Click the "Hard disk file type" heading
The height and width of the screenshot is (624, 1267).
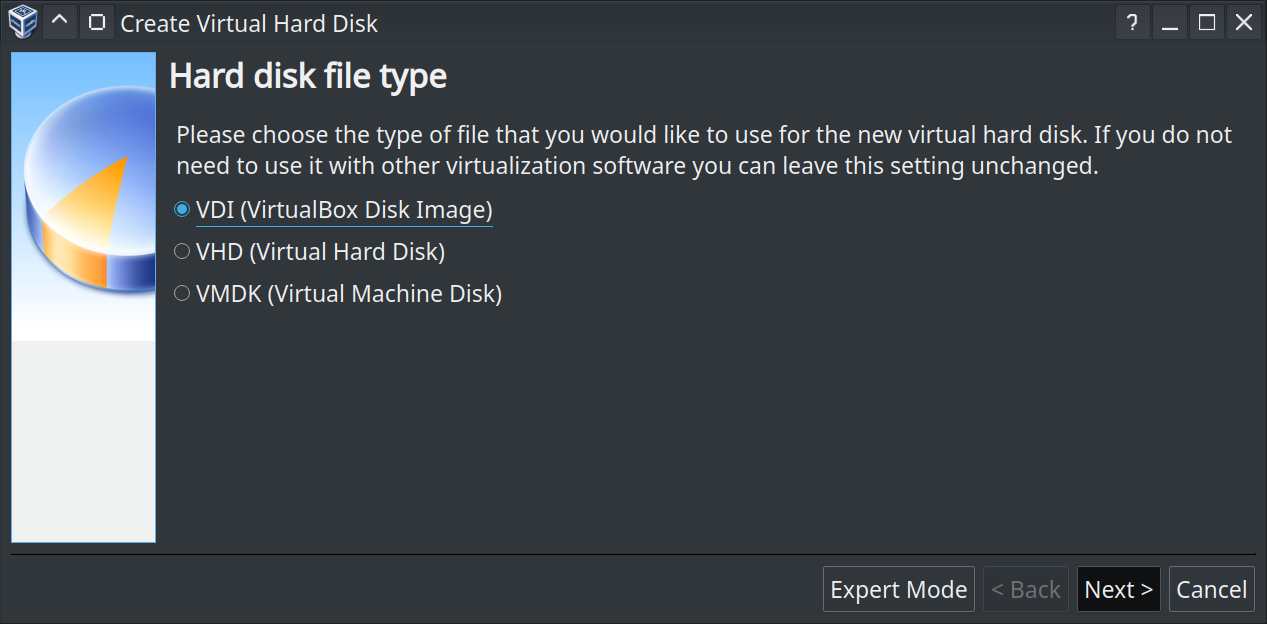(x=308, y=76)
